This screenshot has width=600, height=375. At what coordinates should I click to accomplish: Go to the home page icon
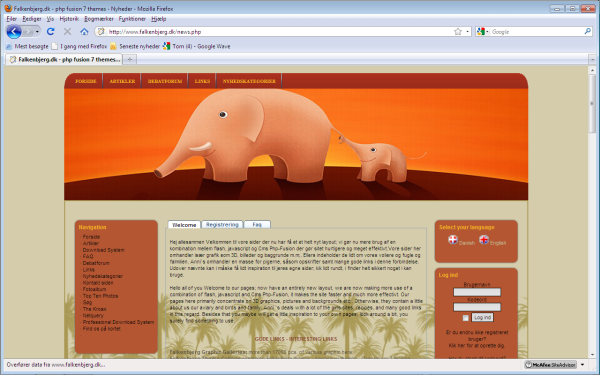(84, 31)
